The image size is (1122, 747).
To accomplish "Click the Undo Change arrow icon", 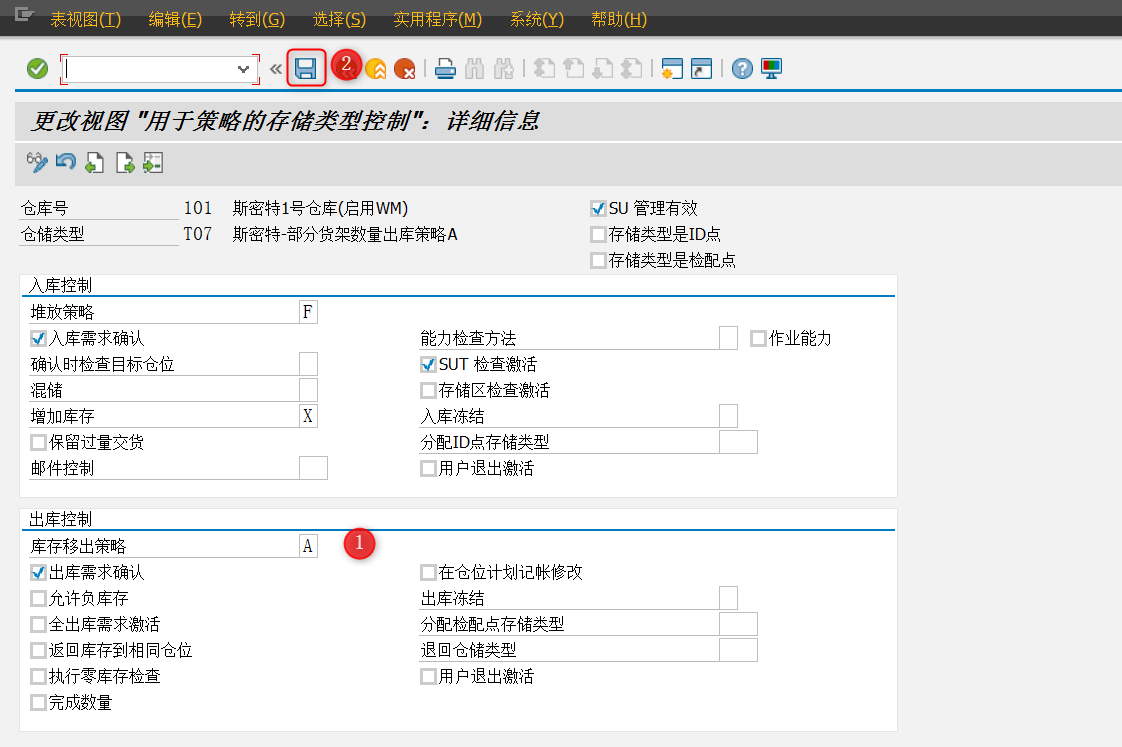I will [66, 162].
